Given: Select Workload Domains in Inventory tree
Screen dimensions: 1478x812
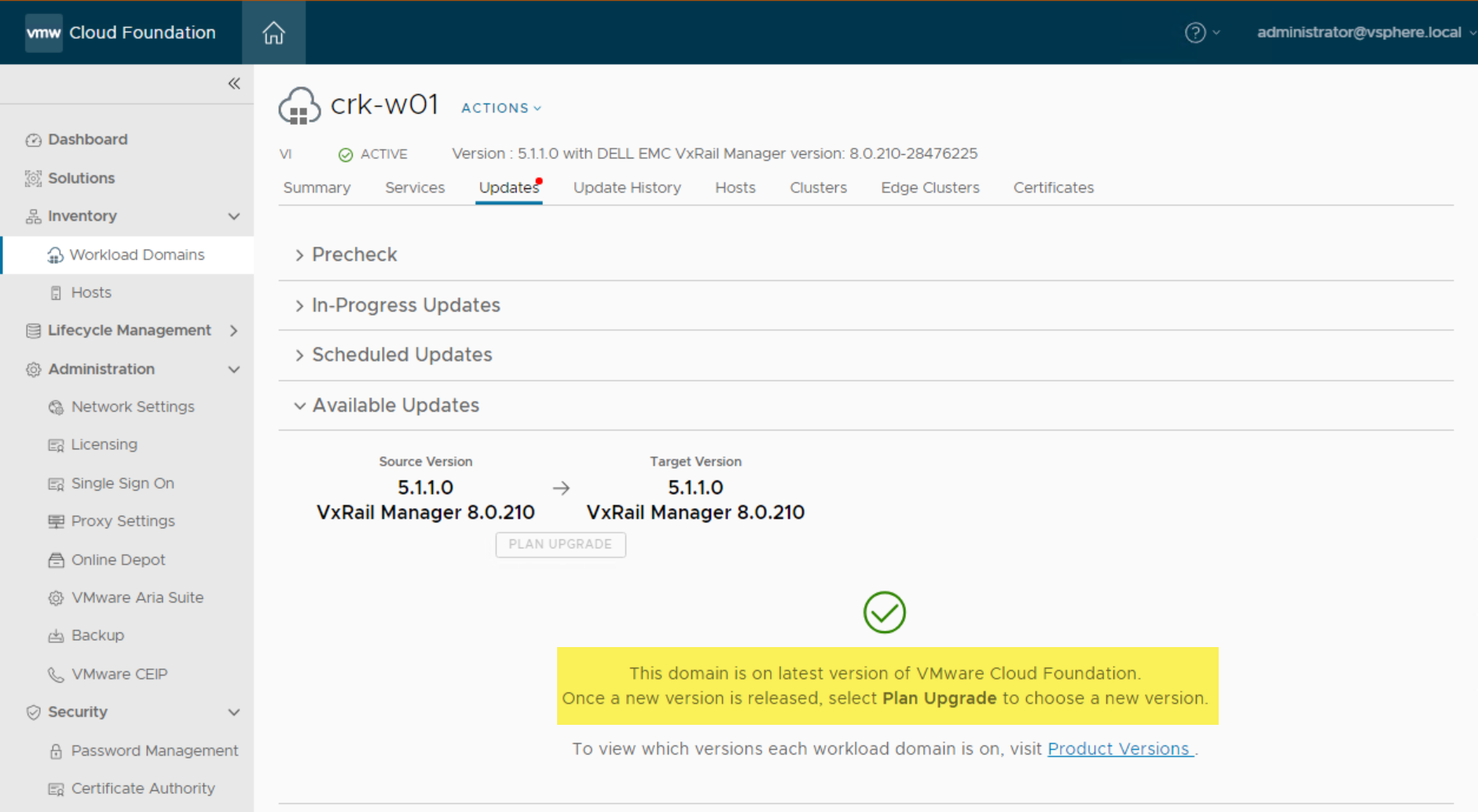Looking at the screenshot, I should tap(137, 255).
